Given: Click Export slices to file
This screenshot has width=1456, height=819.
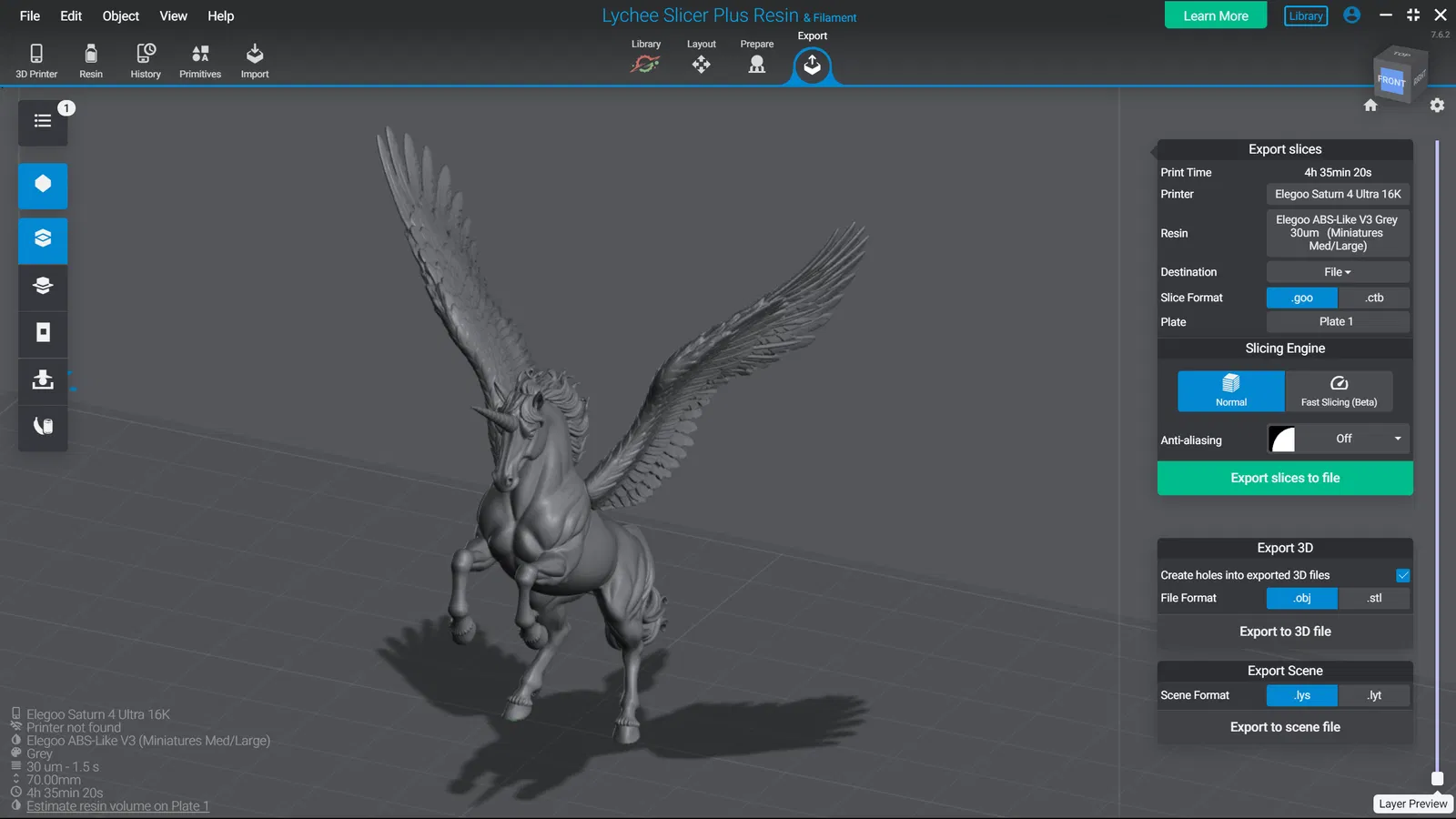Looking at the screenshot, I should point(1285,478).
